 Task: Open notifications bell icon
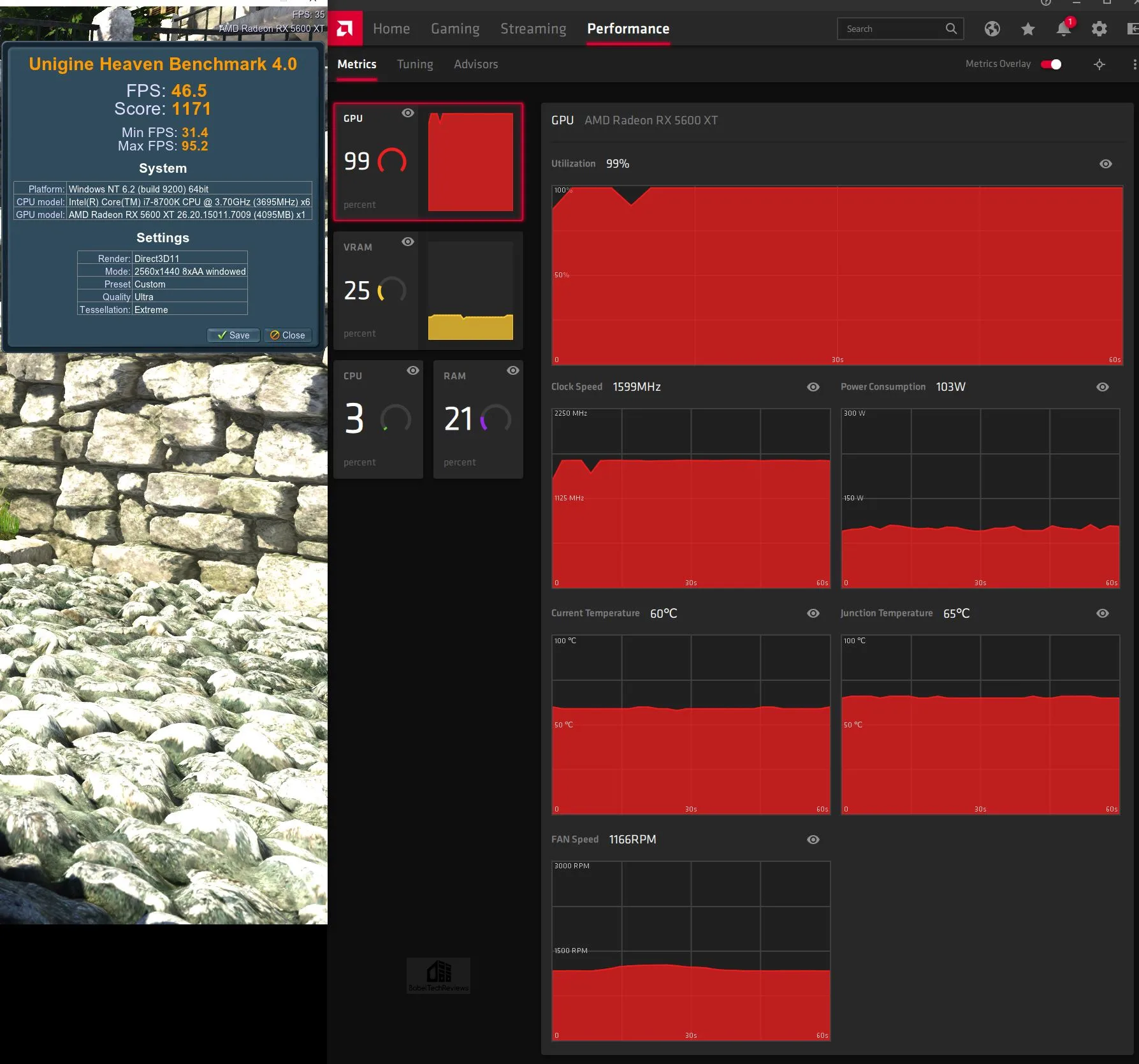coord(1063,29)
